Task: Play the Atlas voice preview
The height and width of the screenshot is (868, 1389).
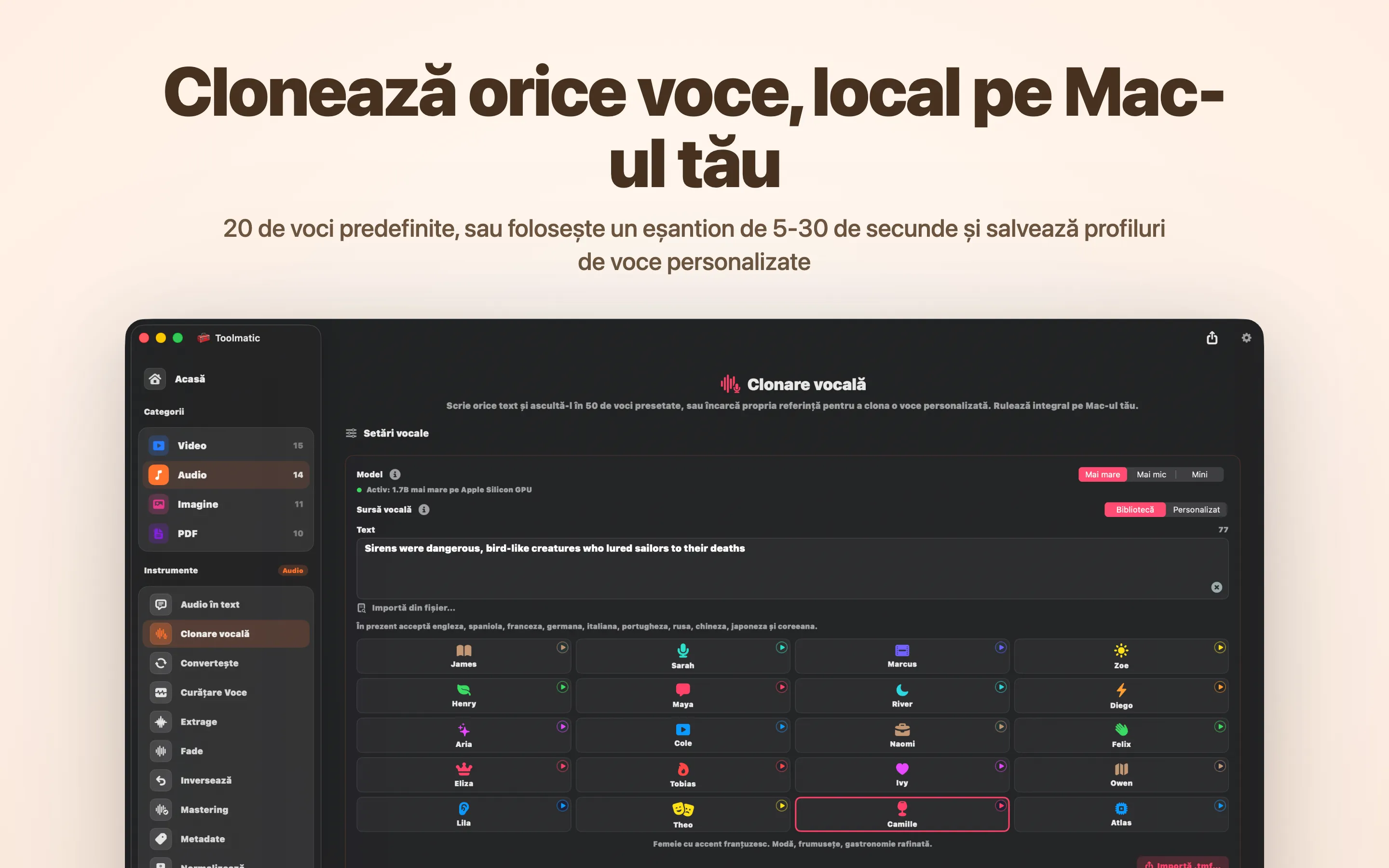Action: click(1220, 806)
